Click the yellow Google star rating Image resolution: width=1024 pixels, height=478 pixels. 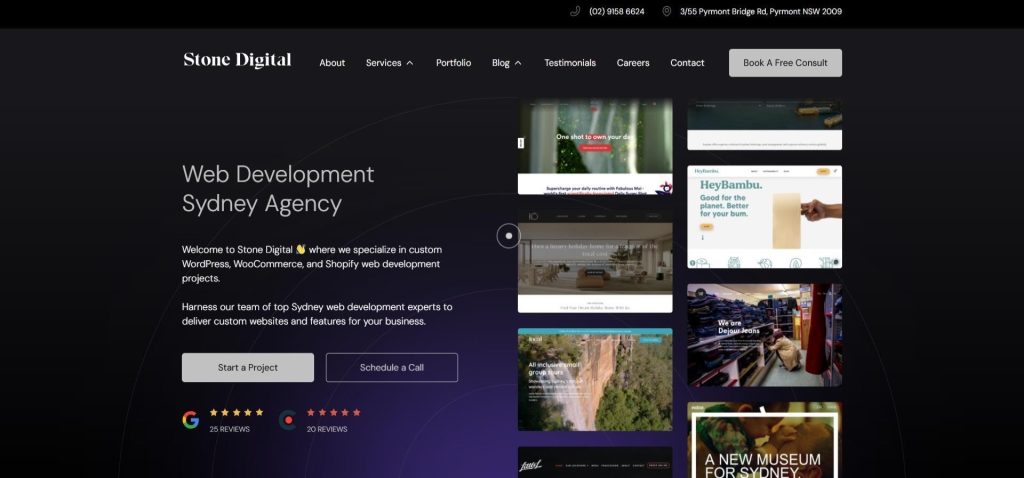pos(236,413)
